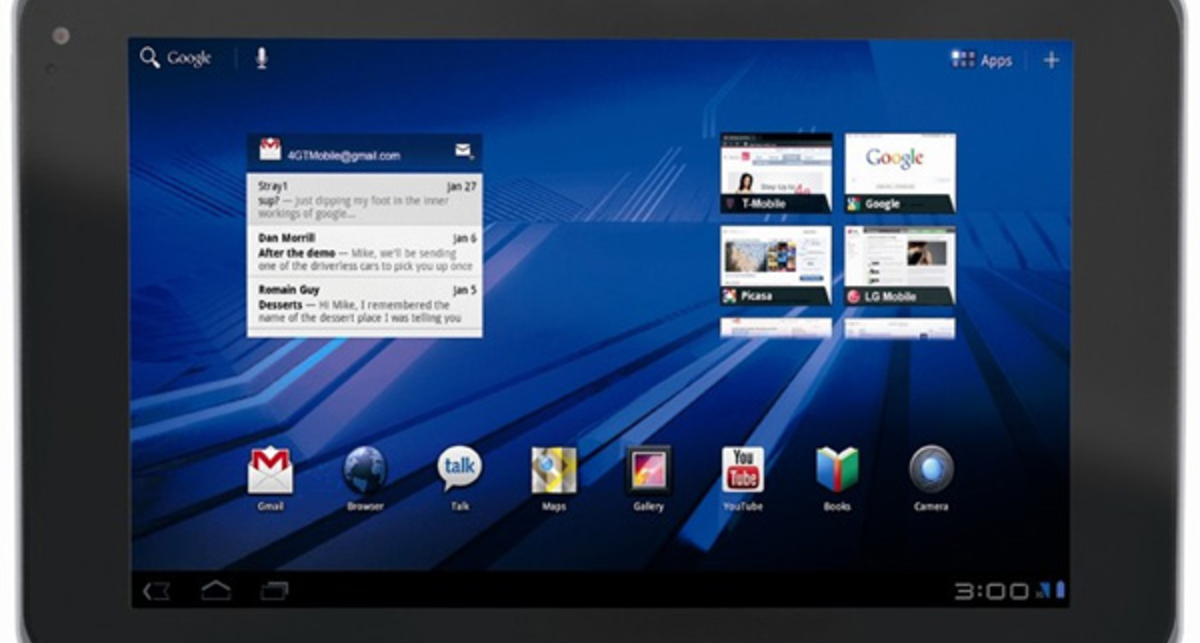The image size is (1200, 643).
Task: Compose new mail from Gmail widget
Action: click(463, 151)
